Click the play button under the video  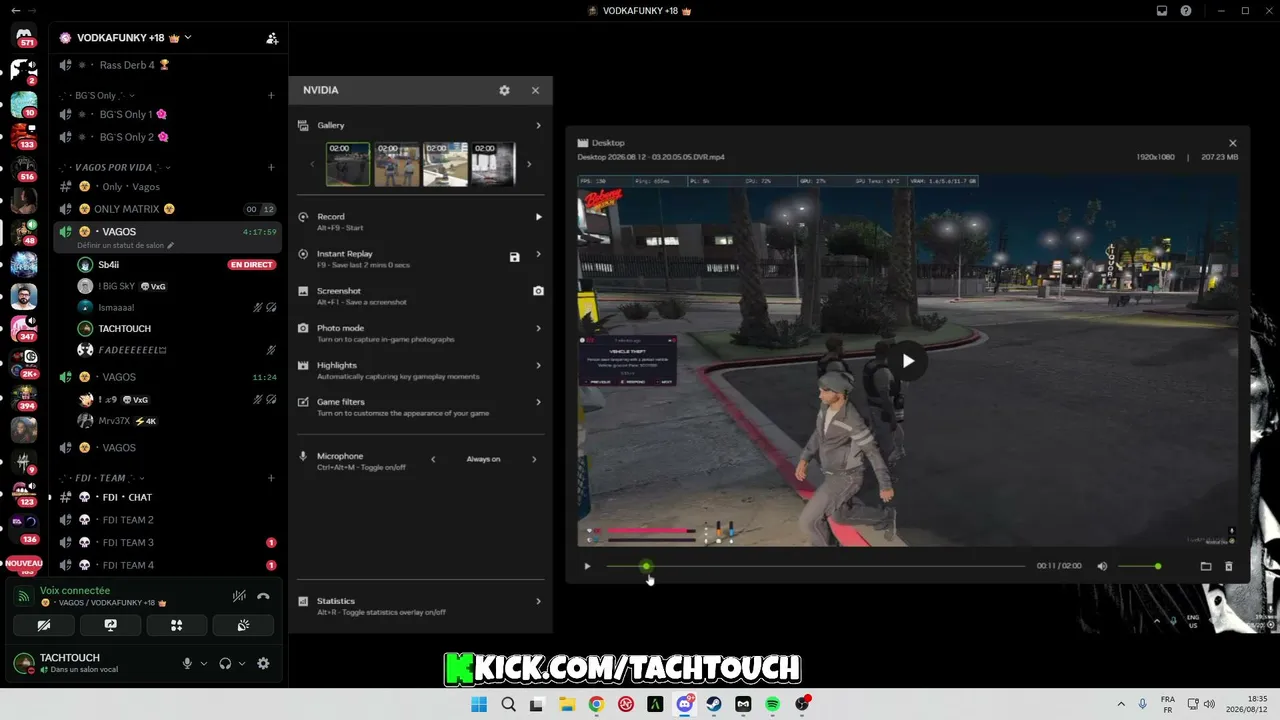click(x=587, y=566)
